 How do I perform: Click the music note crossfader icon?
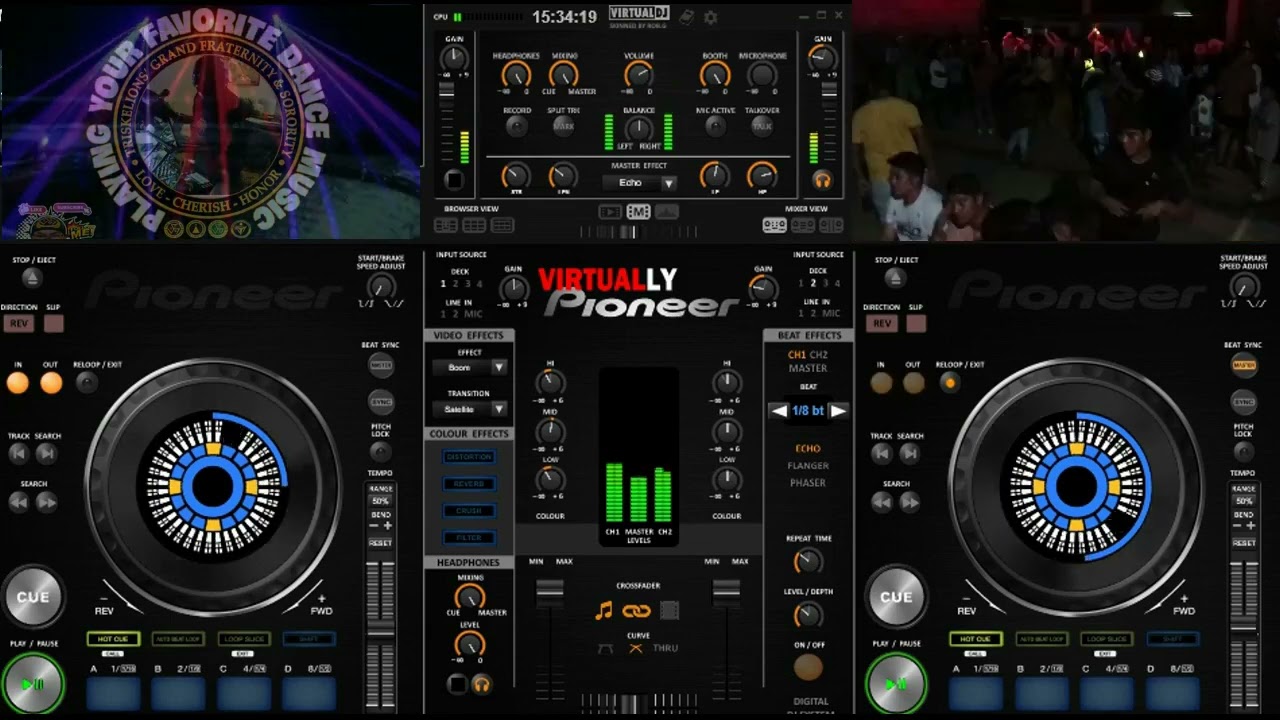[x=603, y=610]
